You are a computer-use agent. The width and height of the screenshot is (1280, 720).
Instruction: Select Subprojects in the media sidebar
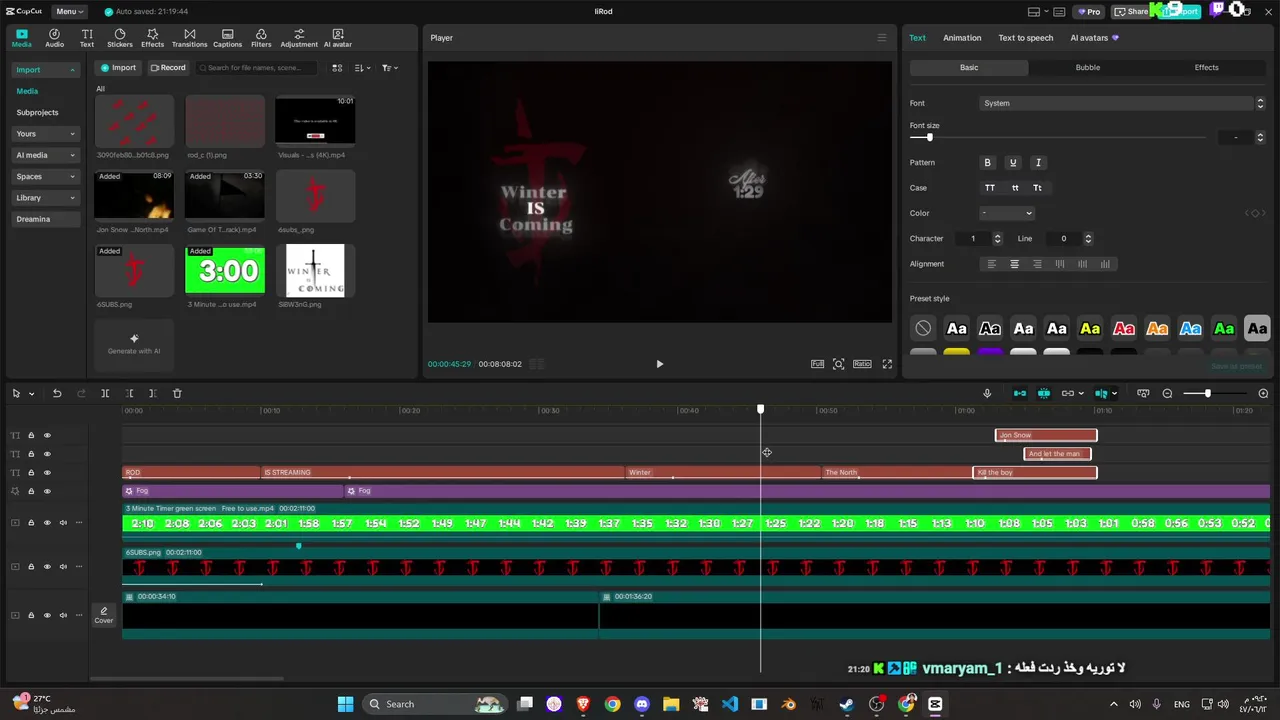[37, 112]
